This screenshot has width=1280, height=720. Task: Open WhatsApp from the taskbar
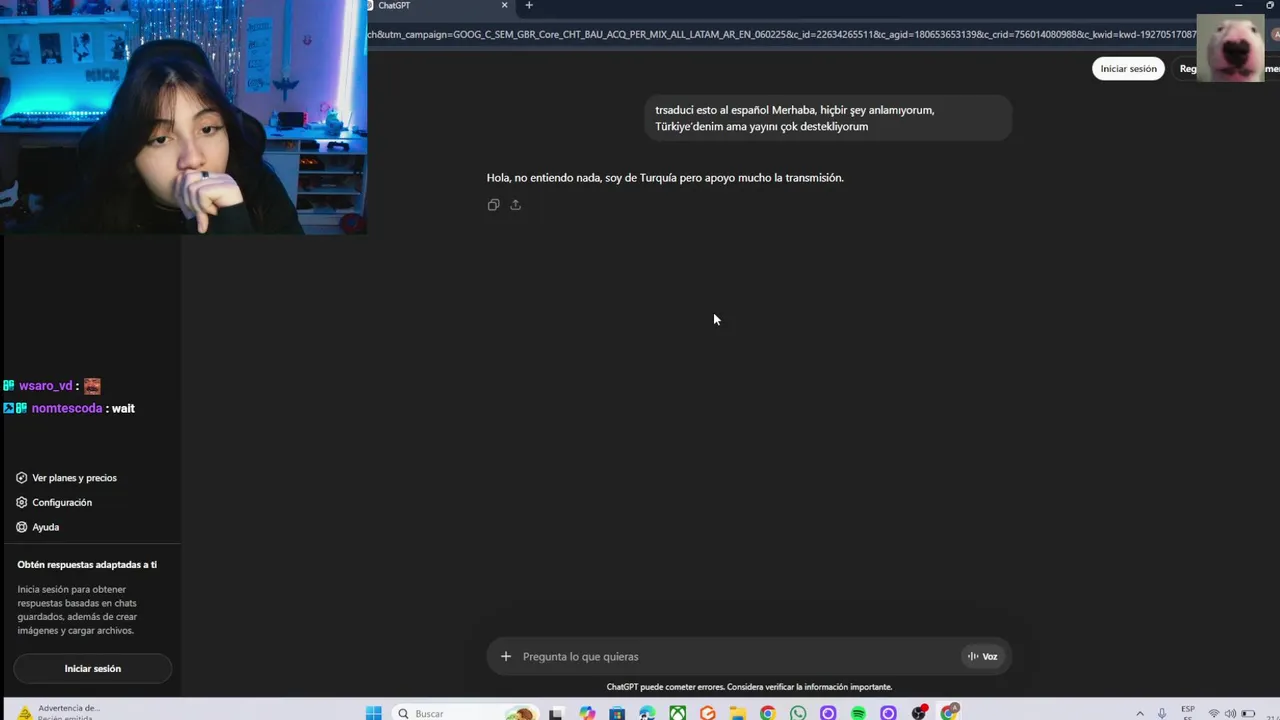[798, 713]
